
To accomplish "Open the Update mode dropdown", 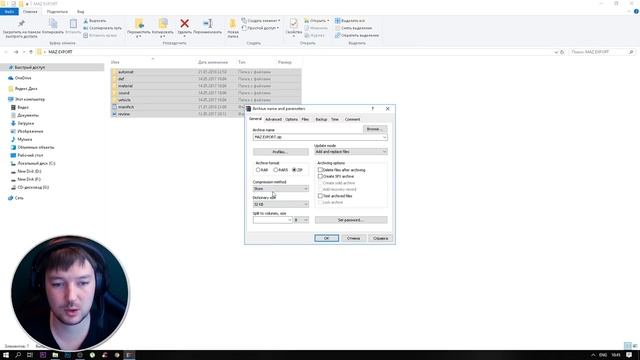I will (x=351, y=152).
